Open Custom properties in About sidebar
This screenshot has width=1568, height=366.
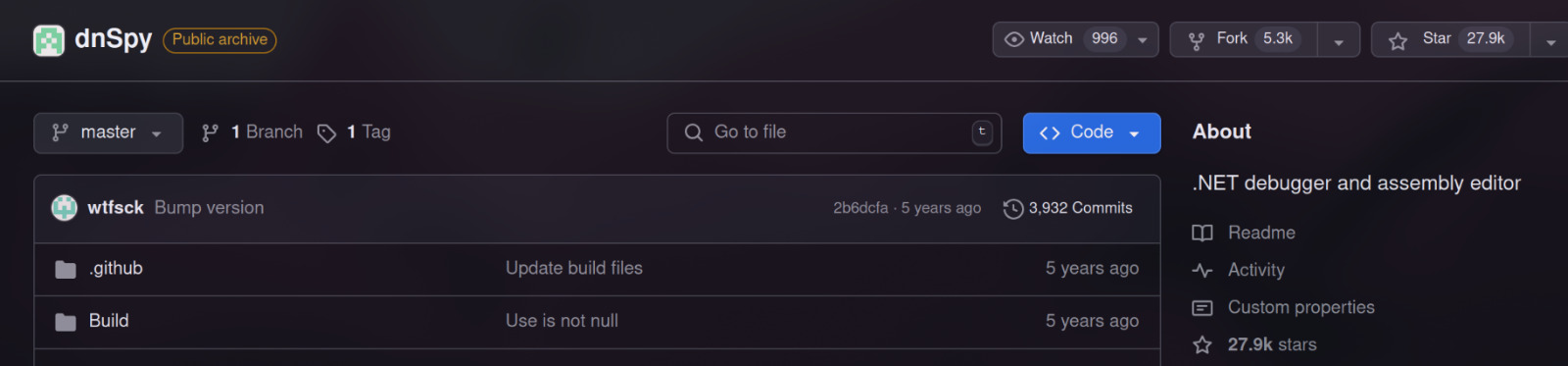pyautogui.click(x=1300, y=307)
